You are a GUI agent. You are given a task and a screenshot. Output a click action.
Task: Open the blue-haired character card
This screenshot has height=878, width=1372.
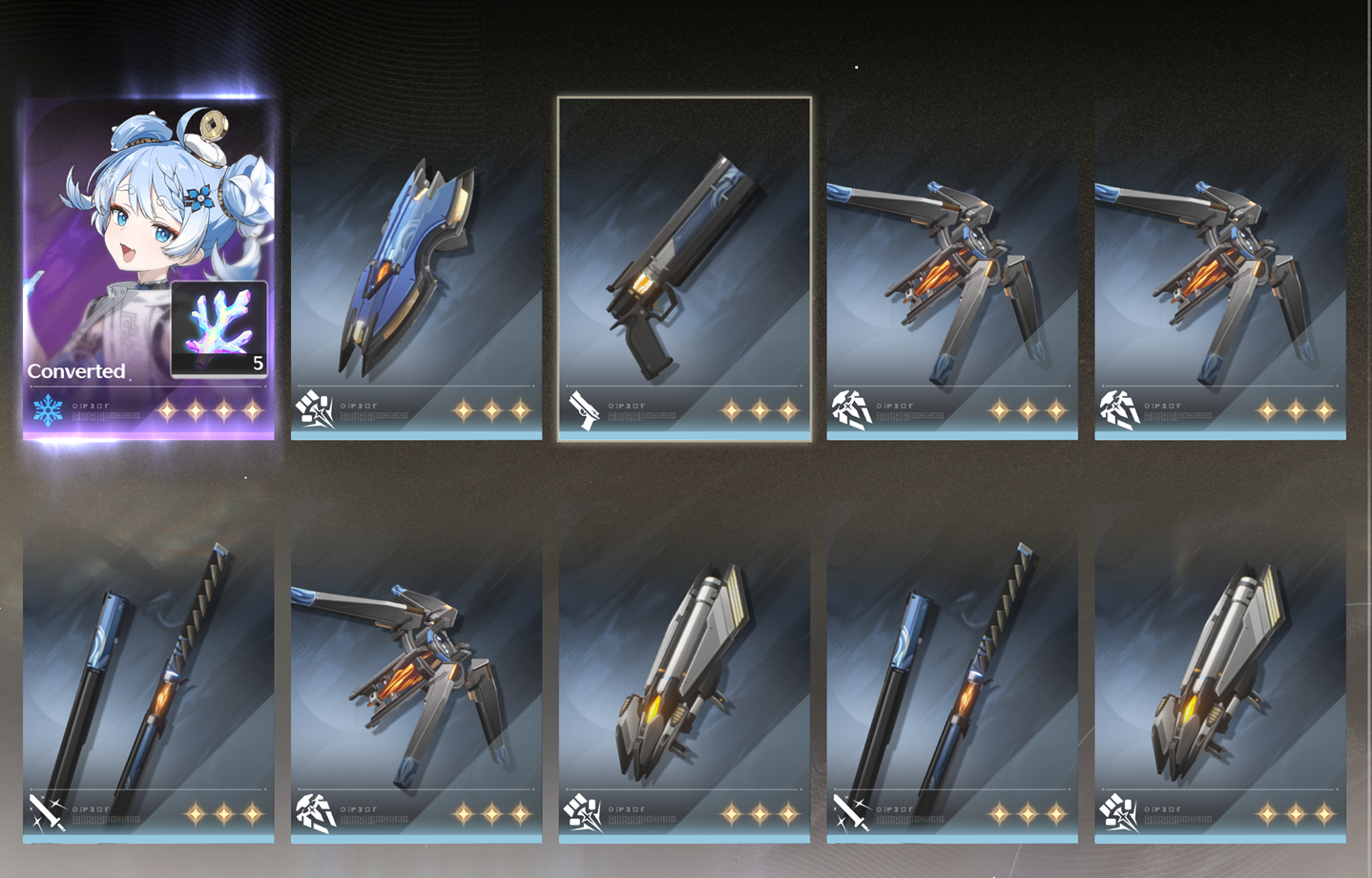pyautogui.click(x=149, y=268)
